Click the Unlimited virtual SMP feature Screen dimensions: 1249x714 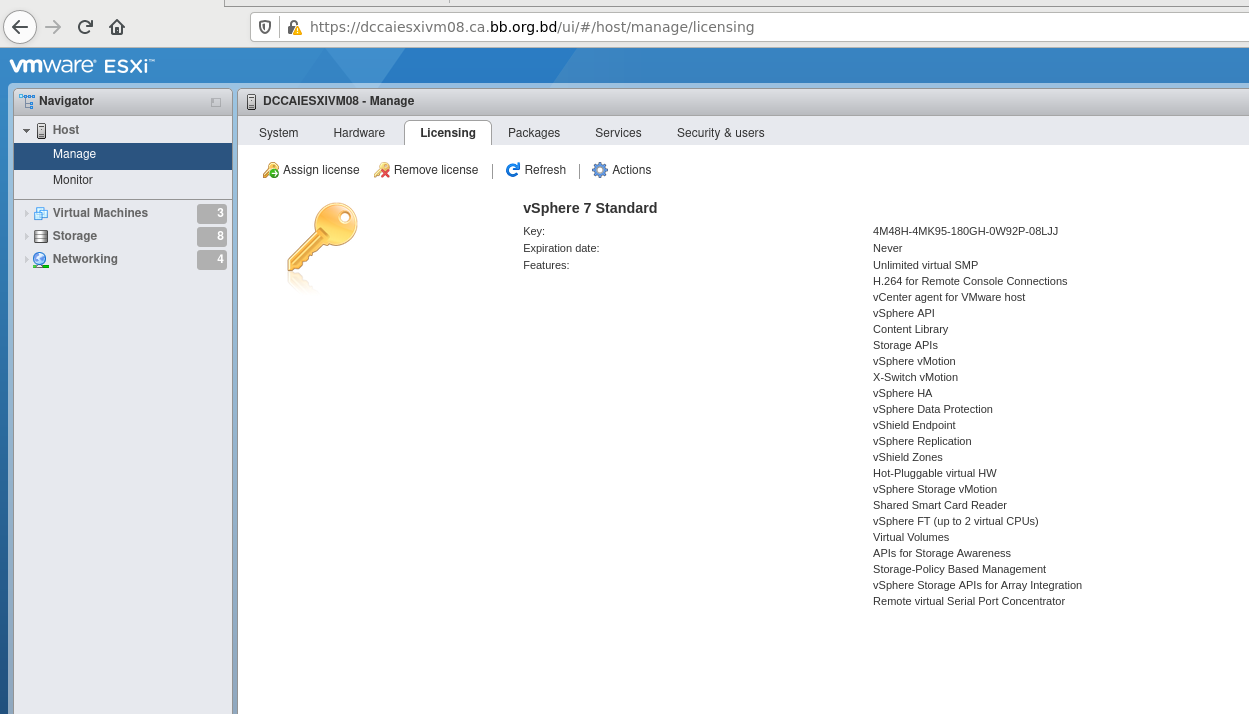(925, 265)
